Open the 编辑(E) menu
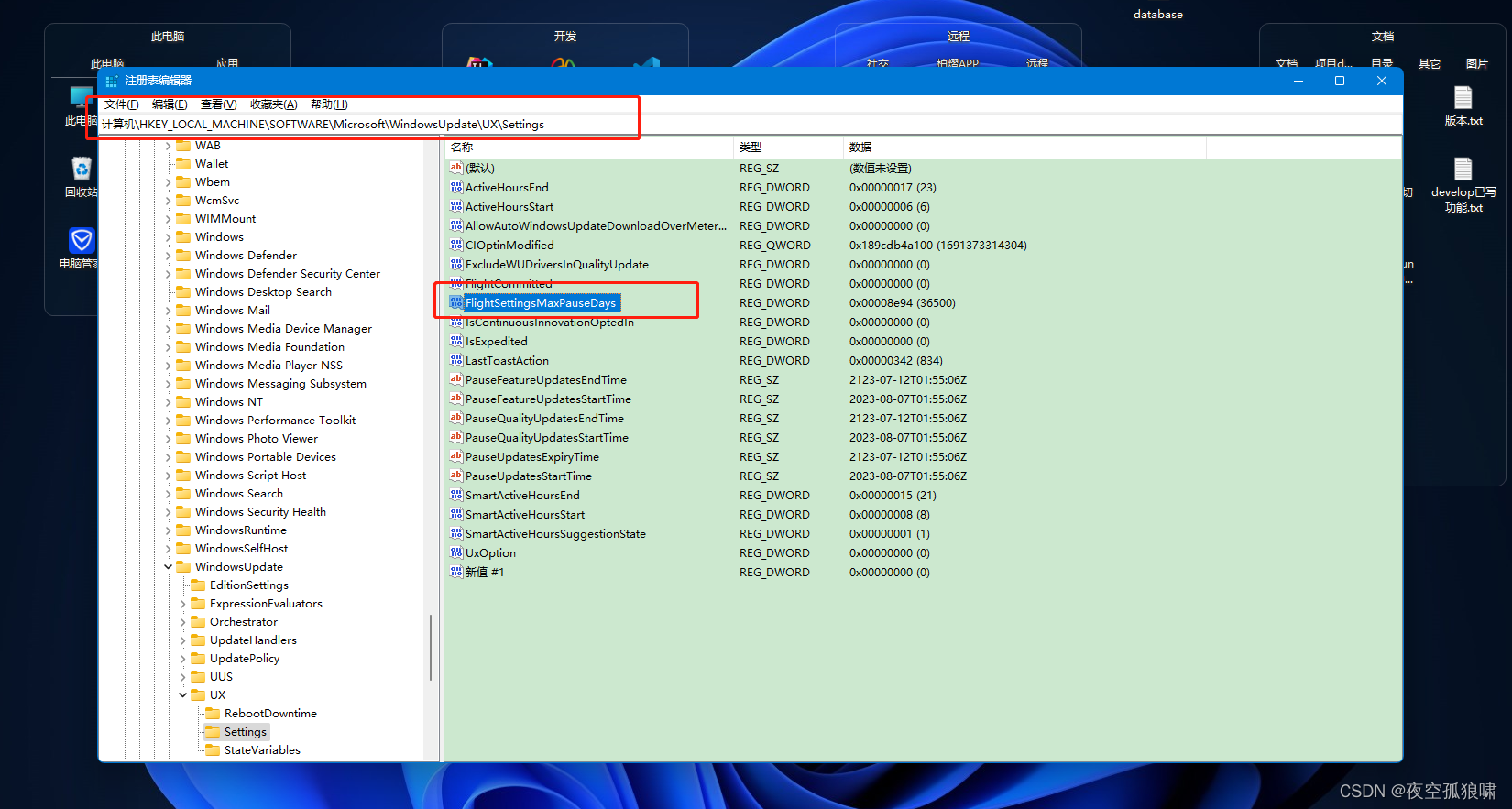The image size is (1512, 809). pos(170,104)
